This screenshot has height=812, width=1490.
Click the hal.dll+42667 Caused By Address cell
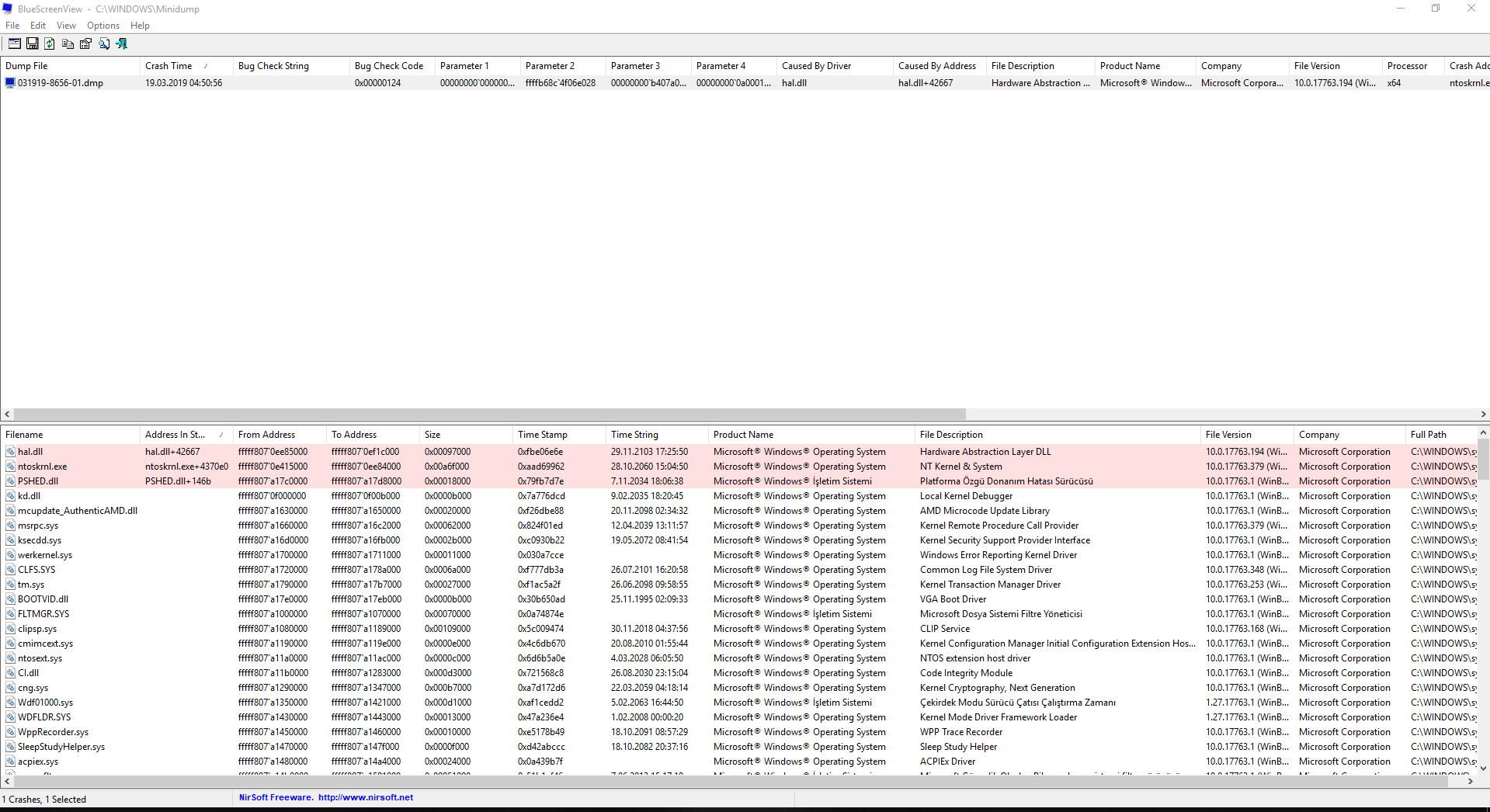pyautogui.click(x=926, y=83)
